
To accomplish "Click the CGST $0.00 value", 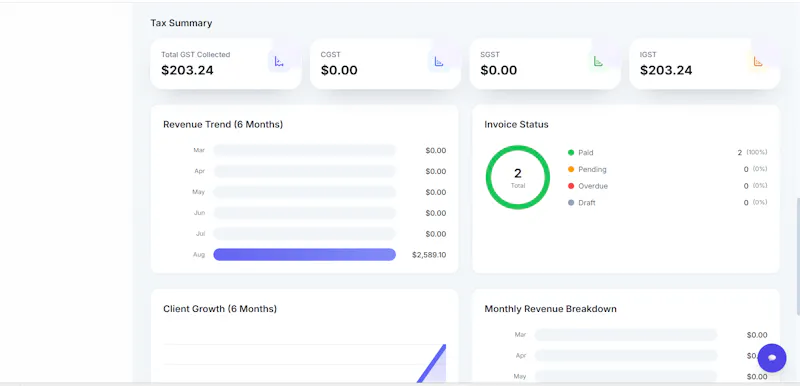I will (x=339, y=70).
